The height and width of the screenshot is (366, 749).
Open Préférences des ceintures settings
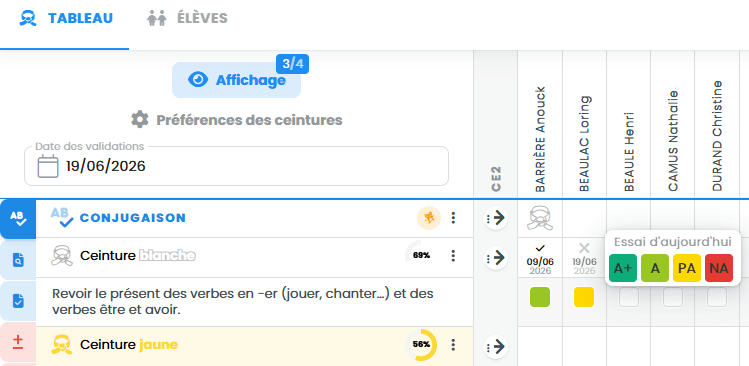[236, 119]
